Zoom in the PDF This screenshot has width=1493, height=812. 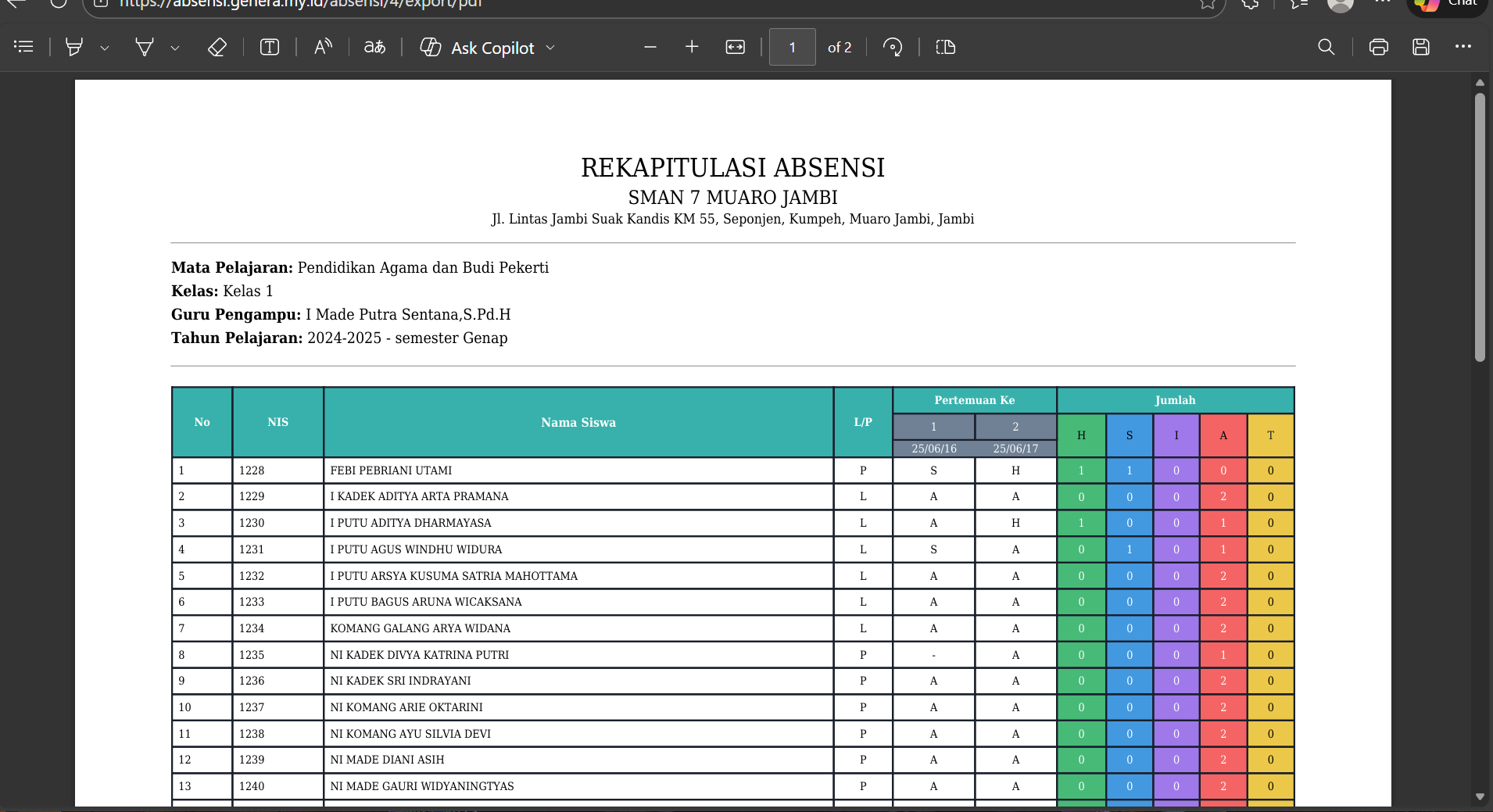point(692,47)
